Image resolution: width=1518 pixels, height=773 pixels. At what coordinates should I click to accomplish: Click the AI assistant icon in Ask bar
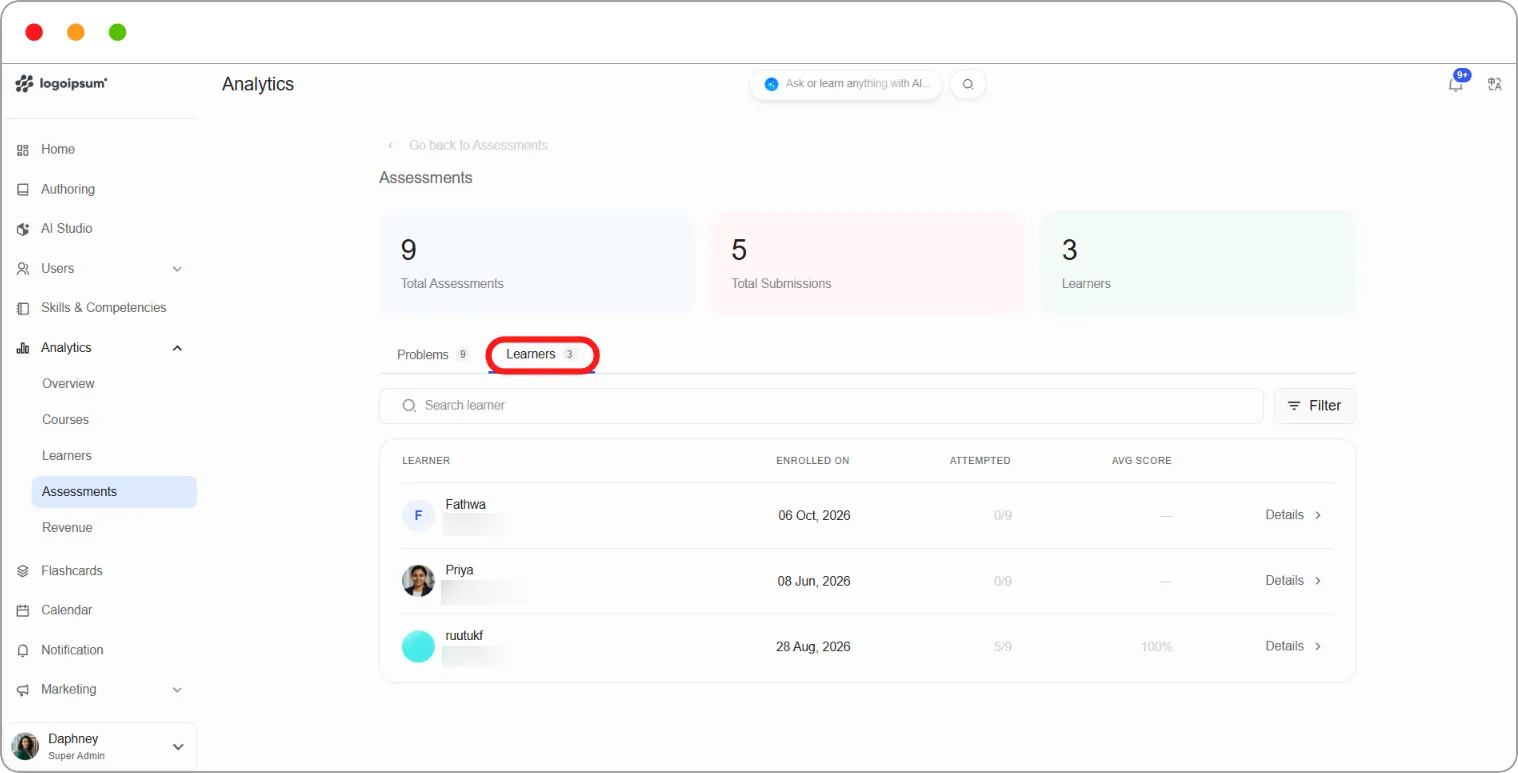pos(771,85)
